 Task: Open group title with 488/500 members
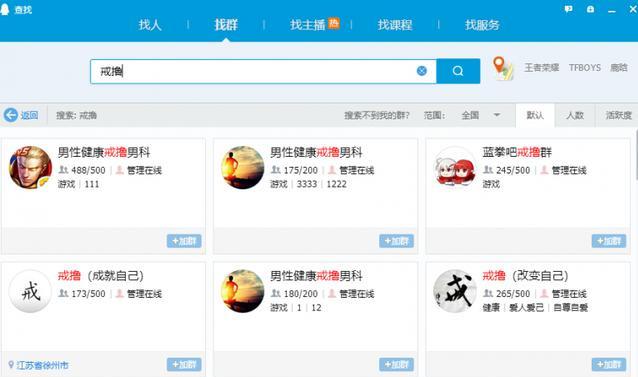(x=104, y=153)
